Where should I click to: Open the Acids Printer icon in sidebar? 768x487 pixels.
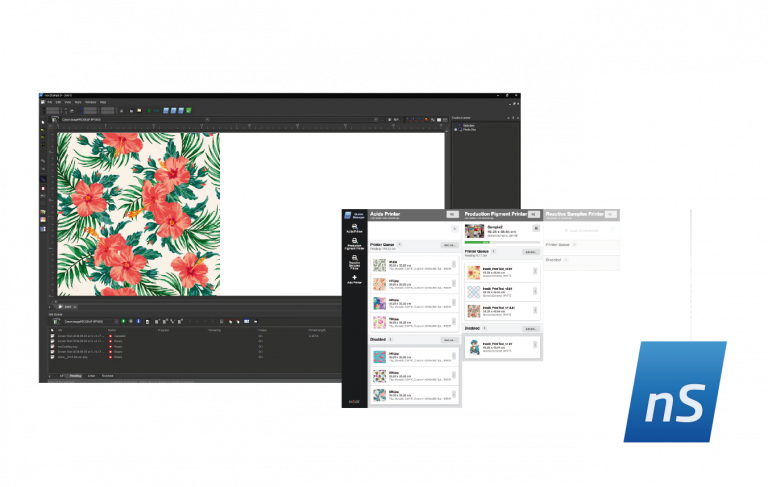[354, 228]
